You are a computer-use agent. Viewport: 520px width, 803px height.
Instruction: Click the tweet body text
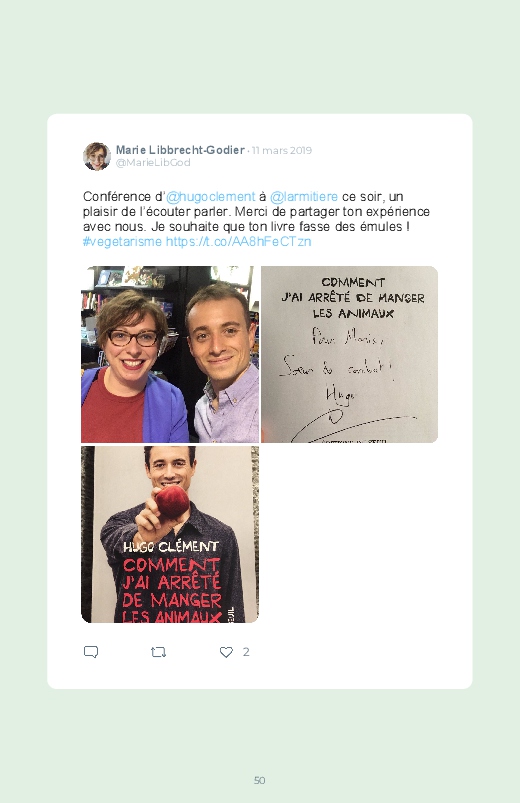point(256,219)
